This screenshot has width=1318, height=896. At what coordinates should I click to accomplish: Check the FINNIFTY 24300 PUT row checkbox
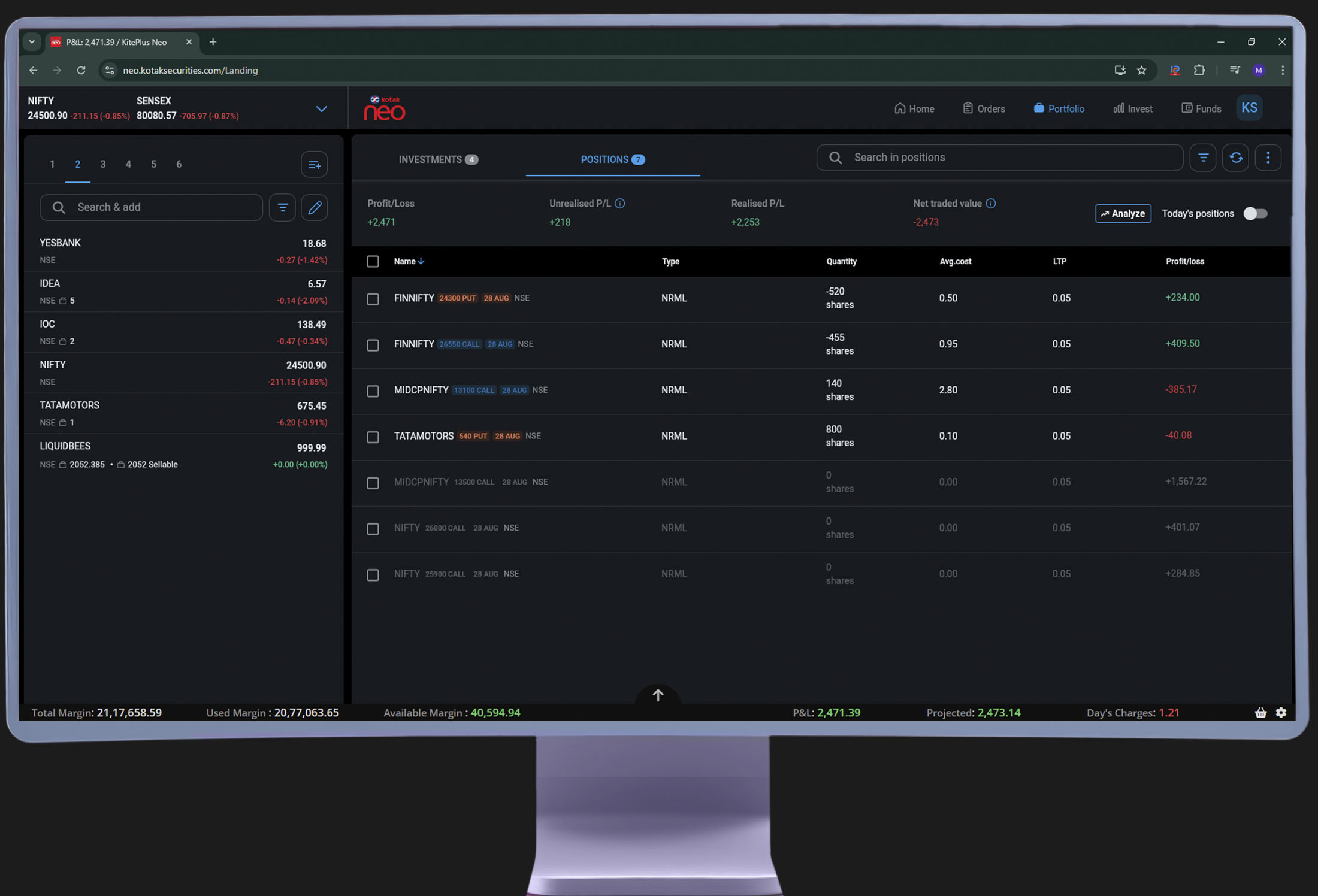(373, 299)
